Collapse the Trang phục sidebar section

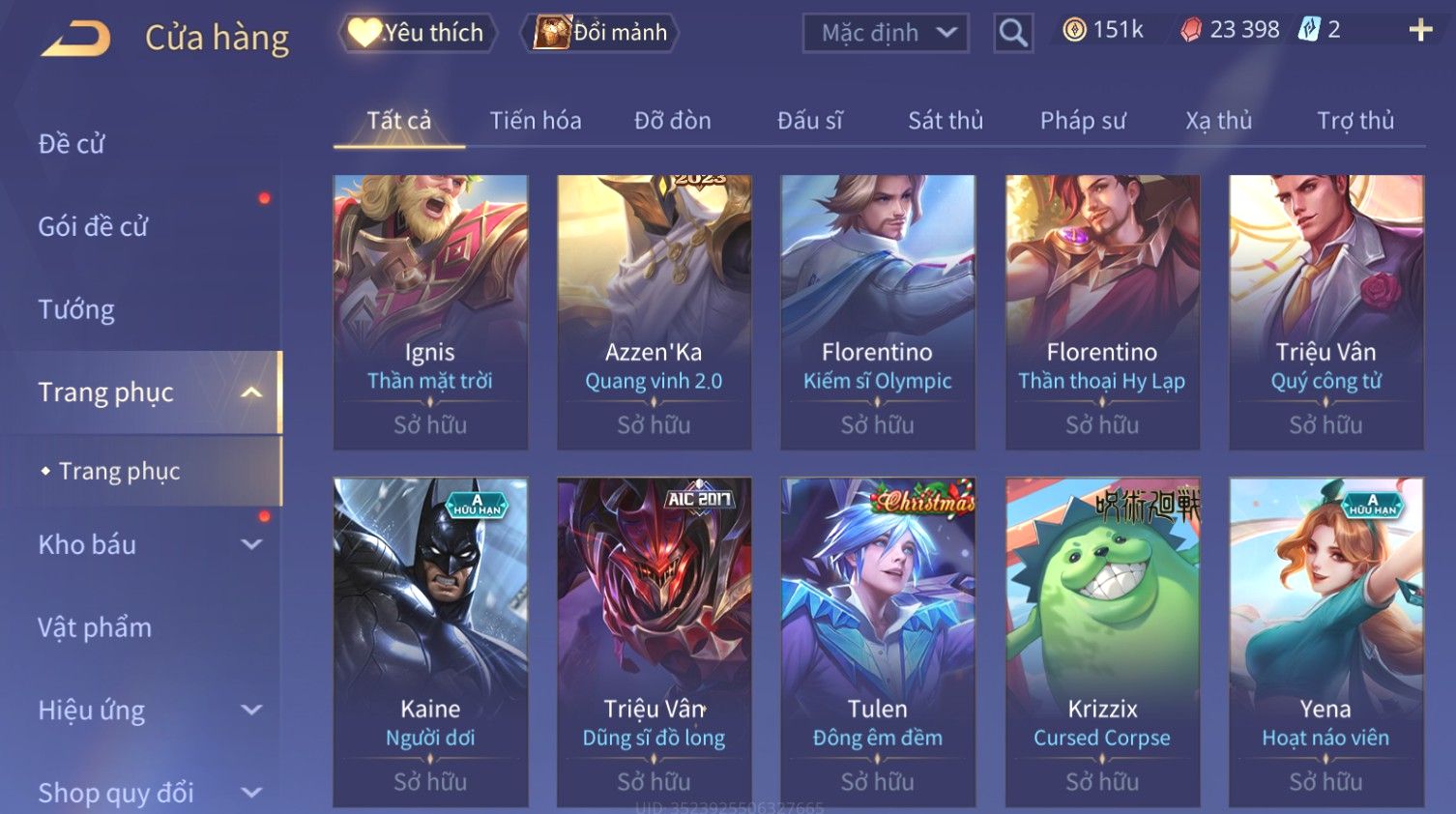point(251,392)
